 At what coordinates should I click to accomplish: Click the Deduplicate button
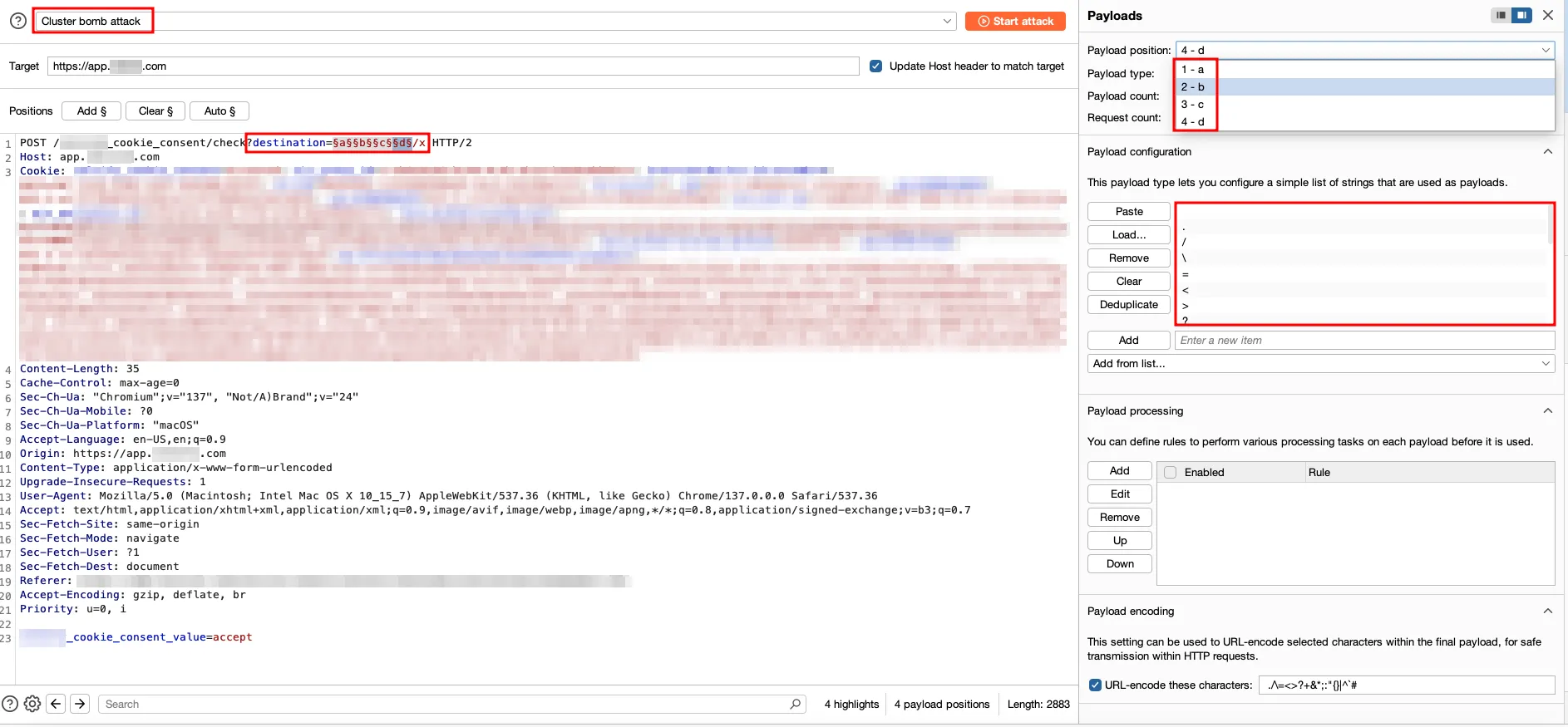(x=1128, y=305)
